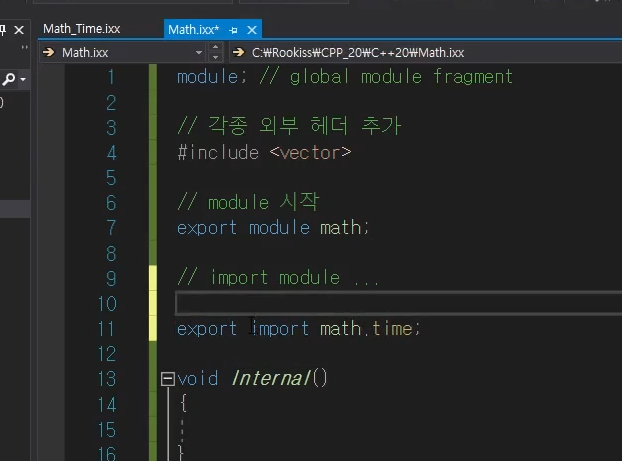Pin the Math.ixx tab
The image size is (622, 461).
click(234, 30)
